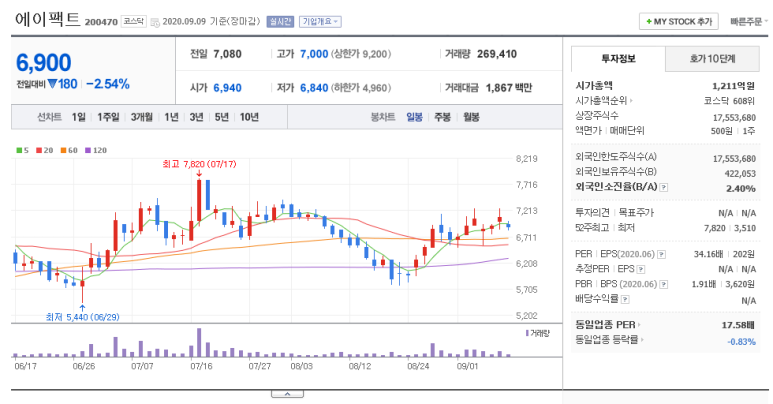
Task: Select the 1일 line chart period
Action: (x=78, y=117)
